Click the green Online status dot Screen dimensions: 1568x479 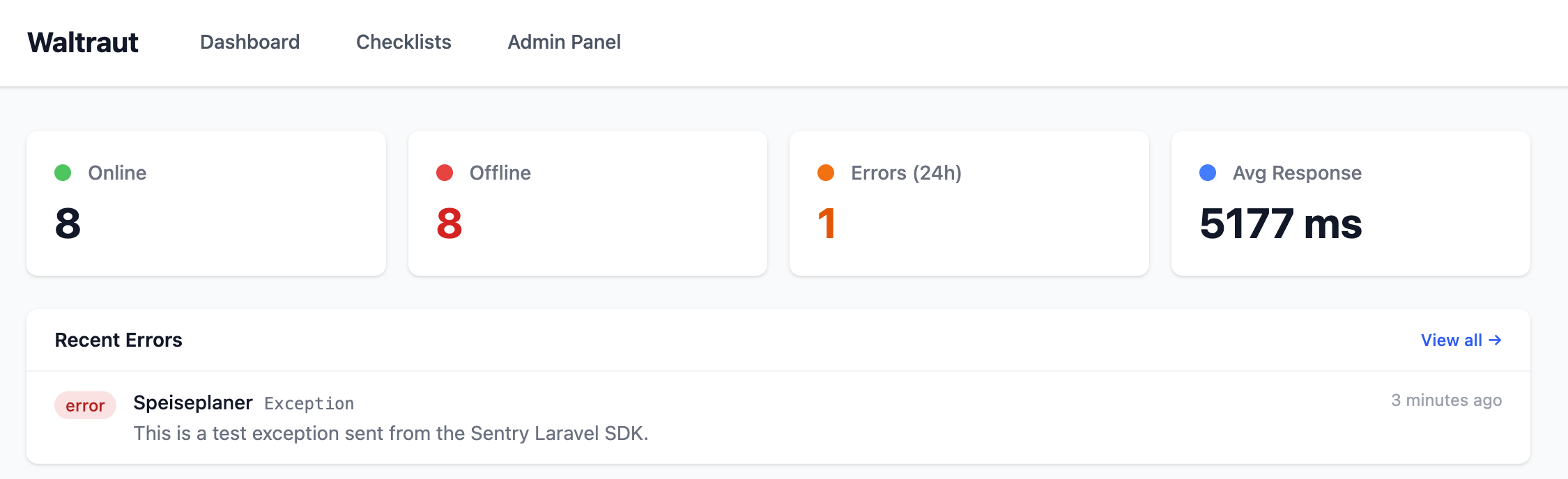(63, 173)
